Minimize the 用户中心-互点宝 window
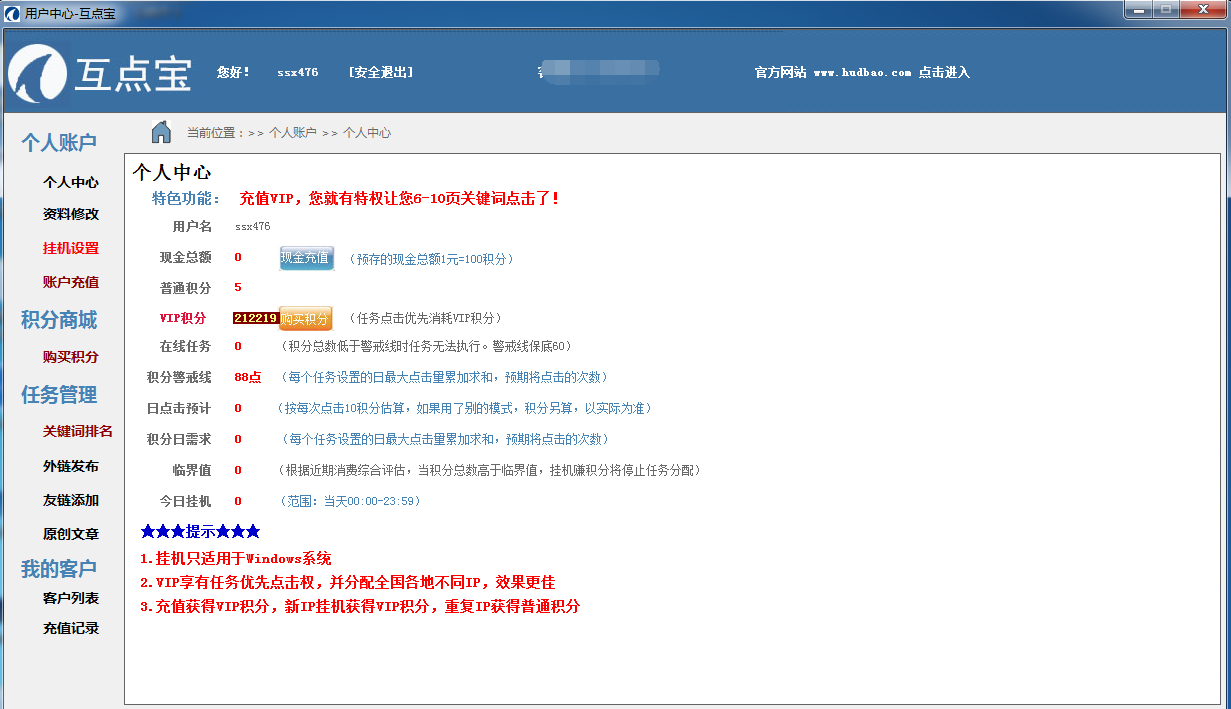Image resolution: width=1231 pixels, height=709 pixels. pyautogui.click(x=1138, y=10)
